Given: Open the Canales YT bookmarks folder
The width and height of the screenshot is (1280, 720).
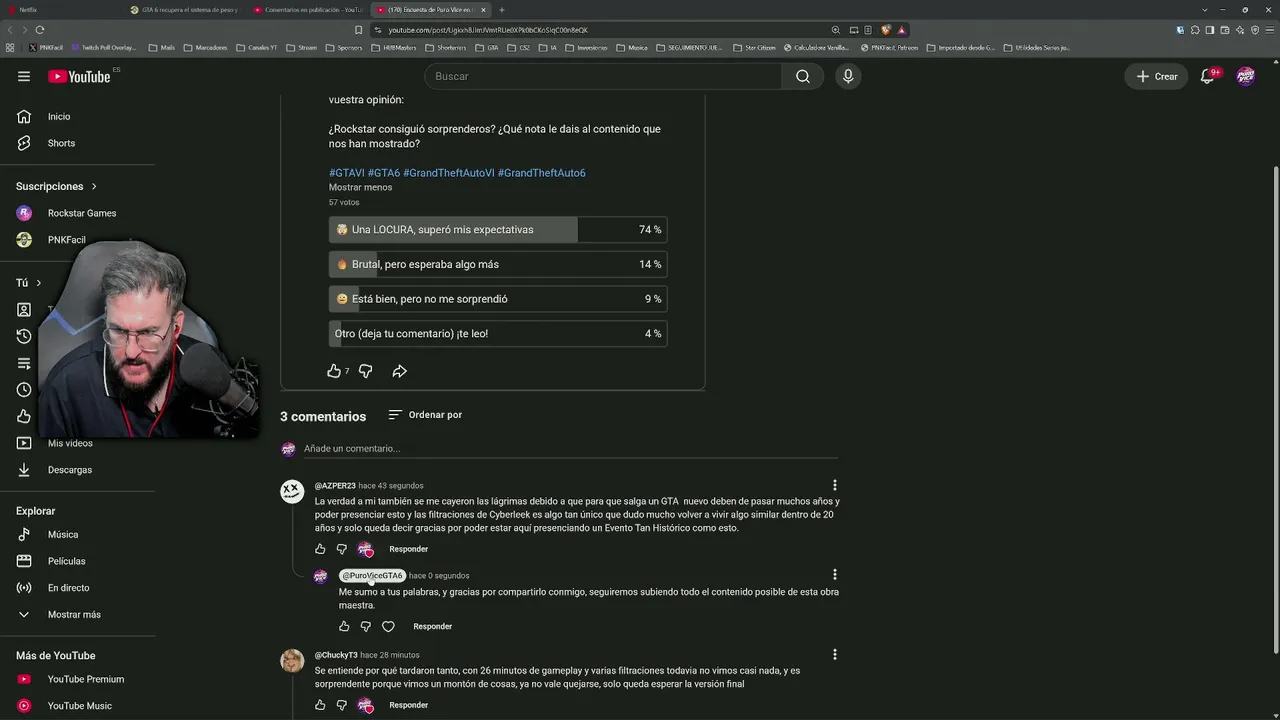Looking at the screenshot, I should (257, 47).
